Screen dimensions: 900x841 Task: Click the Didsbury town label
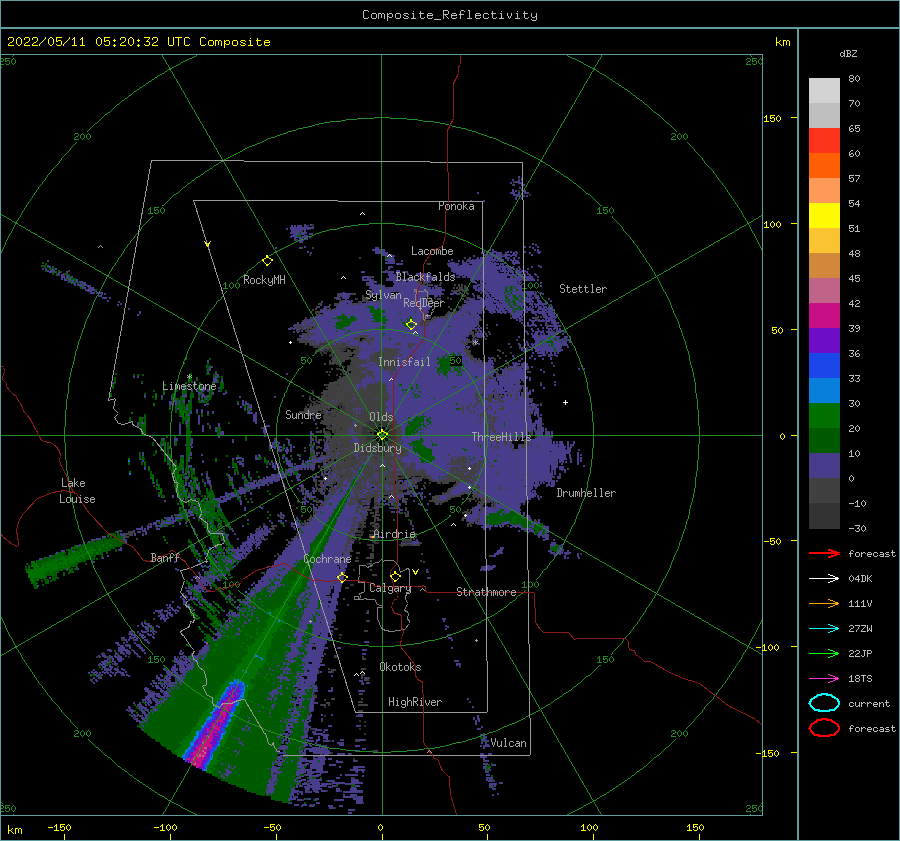pos(378,448)
